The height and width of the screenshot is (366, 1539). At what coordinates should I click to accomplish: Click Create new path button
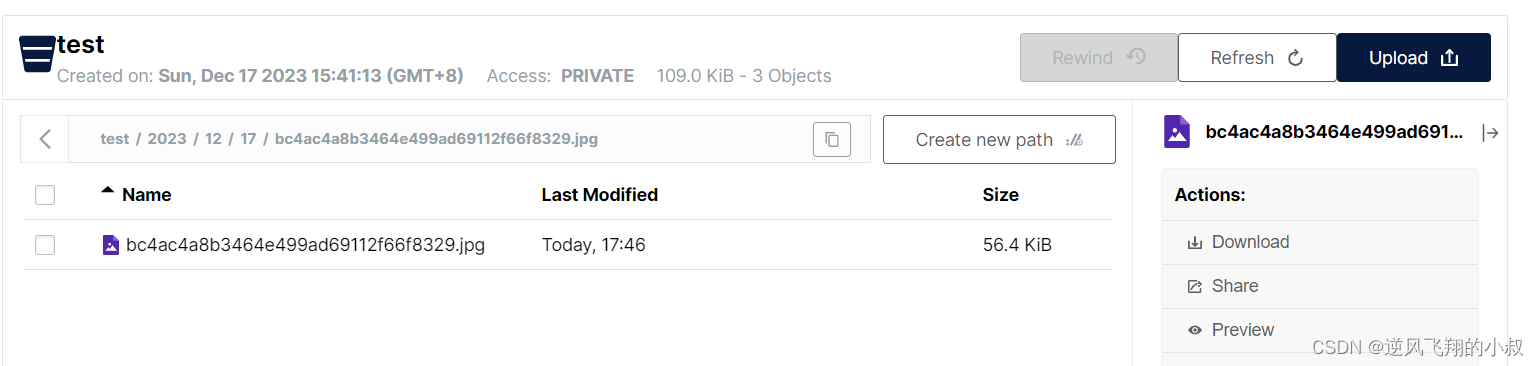pyautogui.click(x=999, y=140)
